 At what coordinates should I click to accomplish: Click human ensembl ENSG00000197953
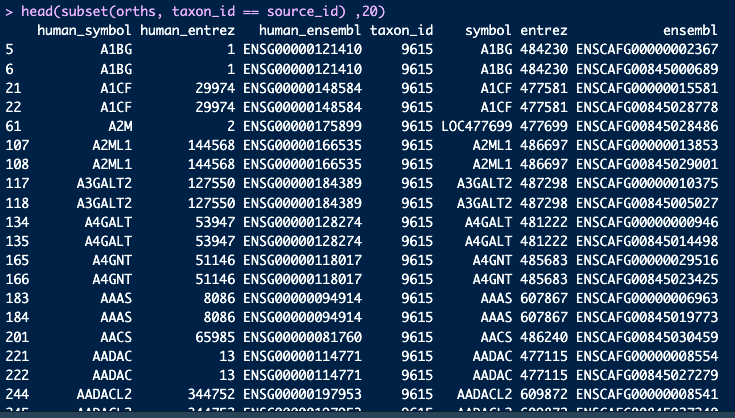[302, 394]
